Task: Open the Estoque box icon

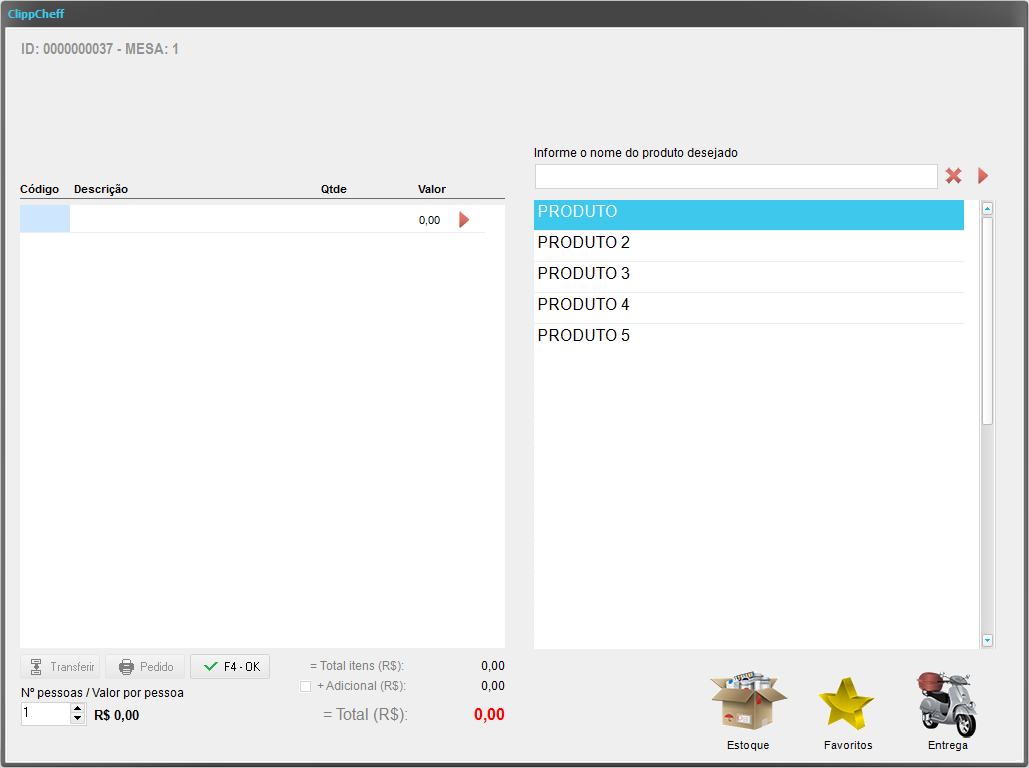Action: 748,703
